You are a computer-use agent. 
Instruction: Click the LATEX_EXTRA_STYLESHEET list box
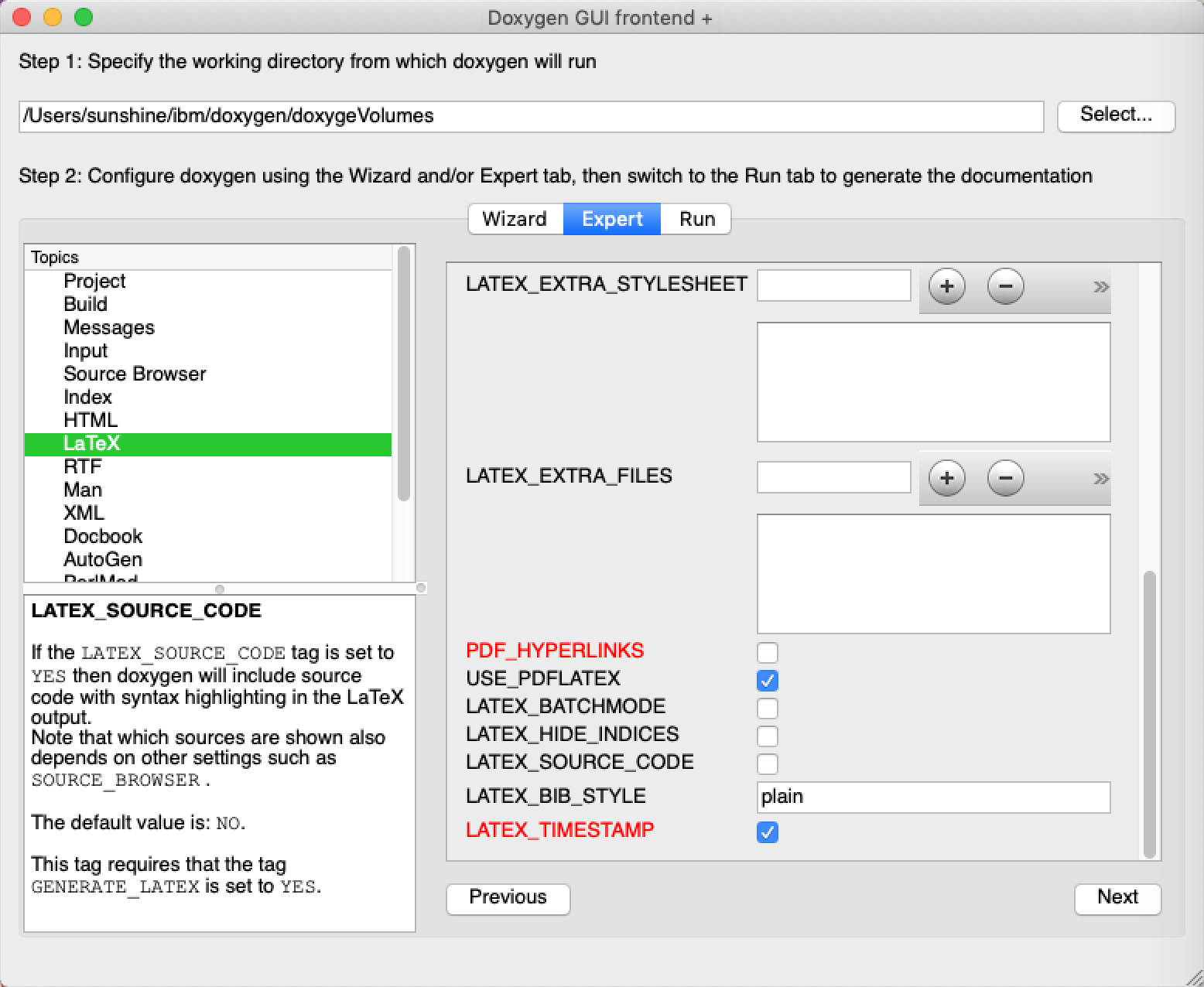click(933, 382)
